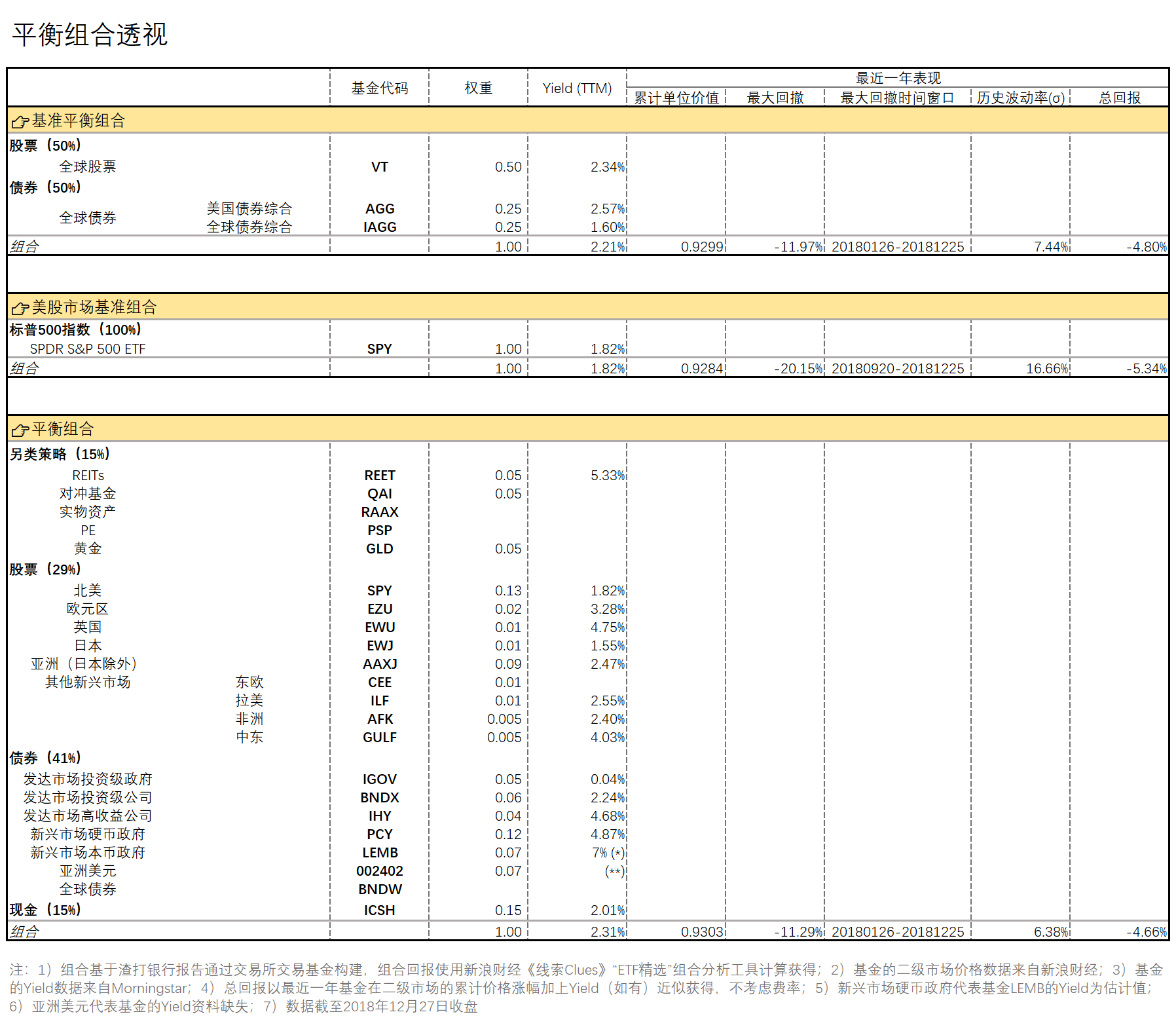Select the IGOV fund code
This screenshot has height=1029, width=1176.
380,779
